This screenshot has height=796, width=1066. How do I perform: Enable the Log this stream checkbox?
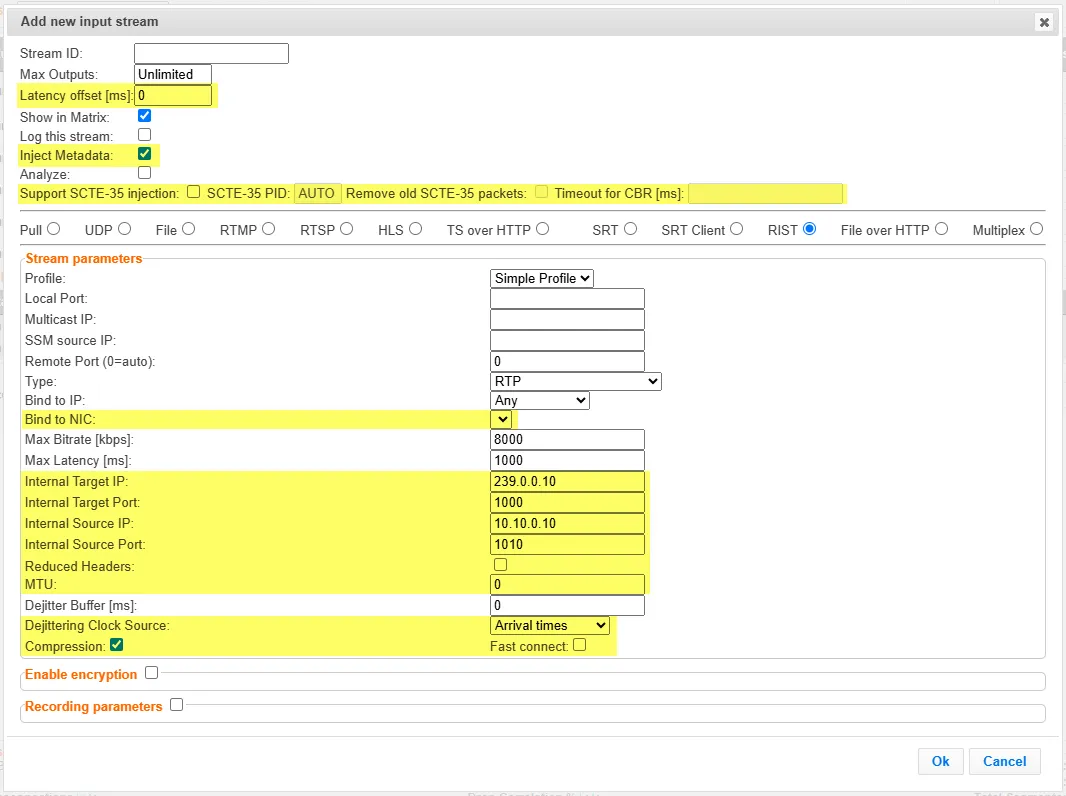(144, 135)
